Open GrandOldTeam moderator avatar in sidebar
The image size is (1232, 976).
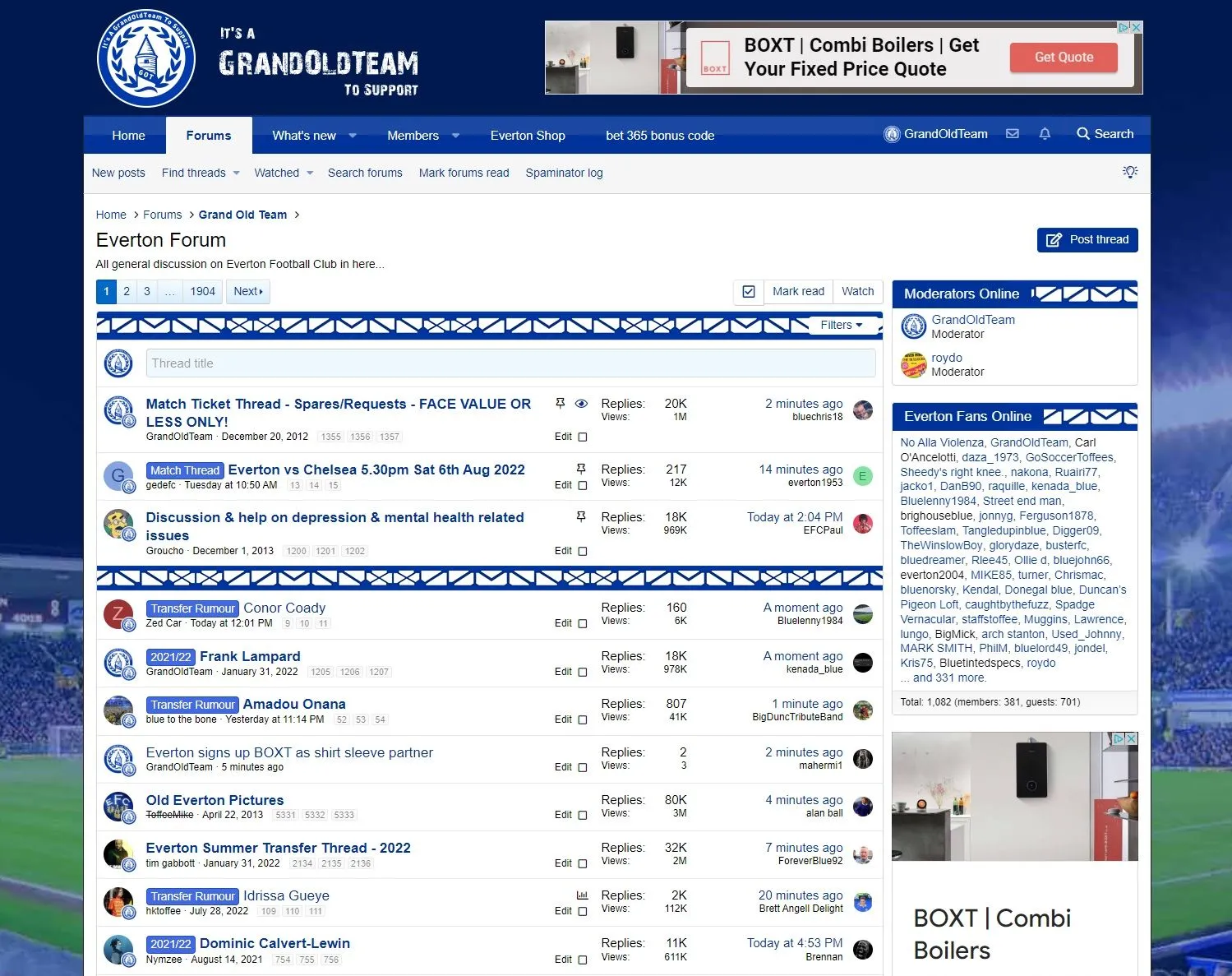point(914,326)
